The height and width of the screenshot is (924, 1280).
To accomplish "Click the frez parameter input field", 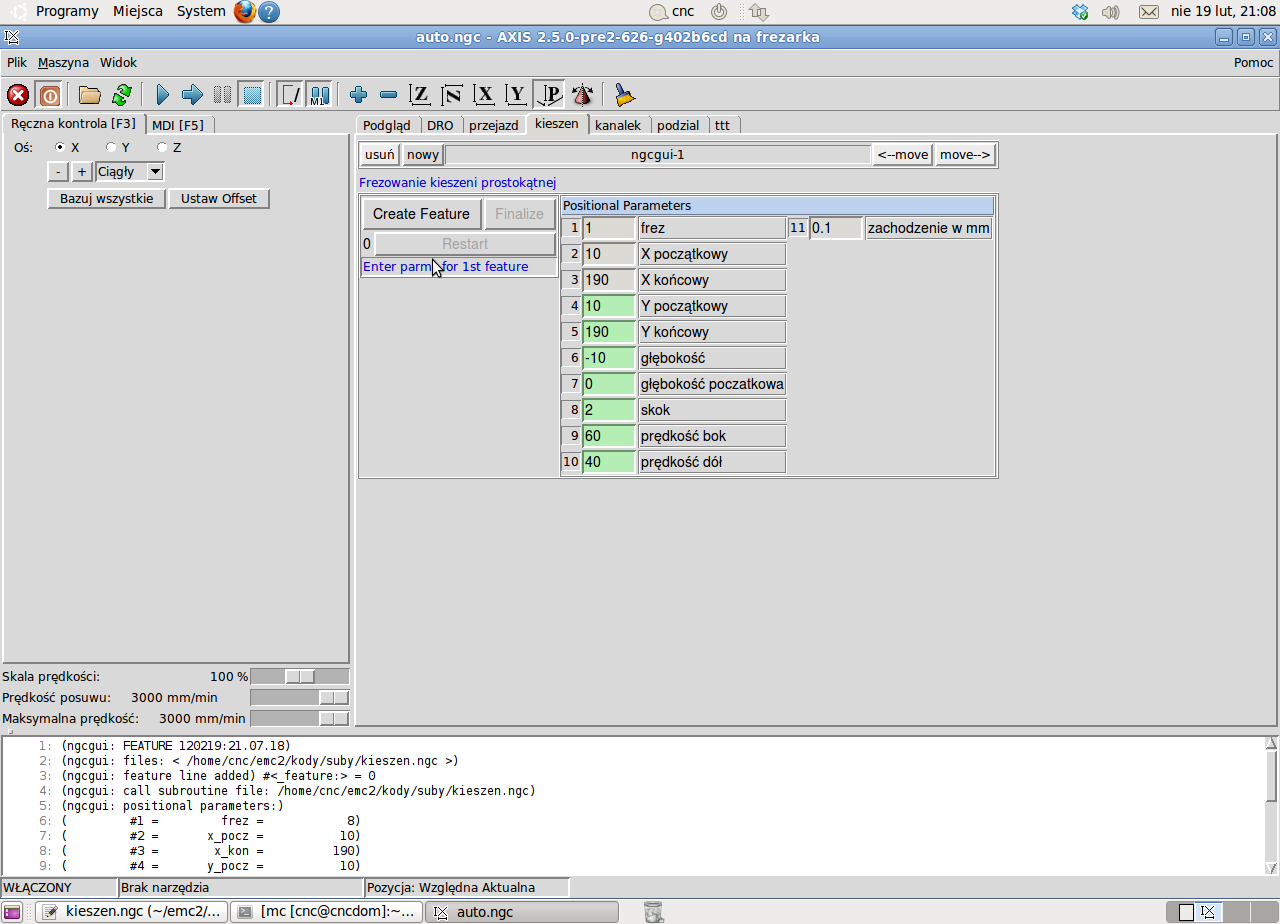I will [x=608, y=228].
